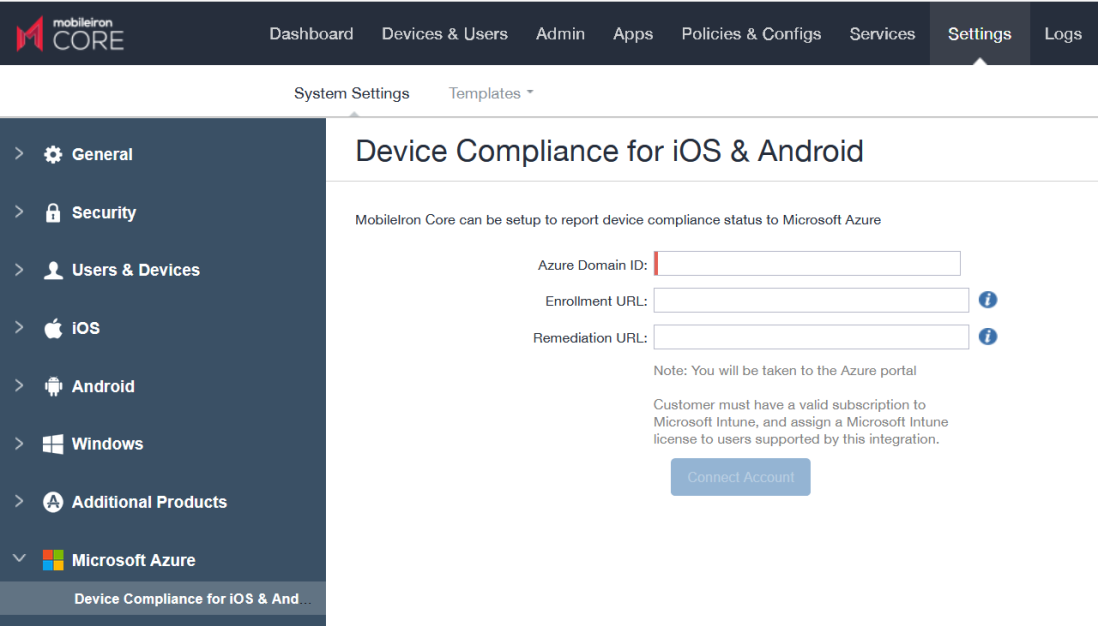Image resolution: width=1098 pixels, height=626 pixels.
Task: Select Device Compliance for iOS & Android item
Action: pyautogui.click(x=162, y=599)
